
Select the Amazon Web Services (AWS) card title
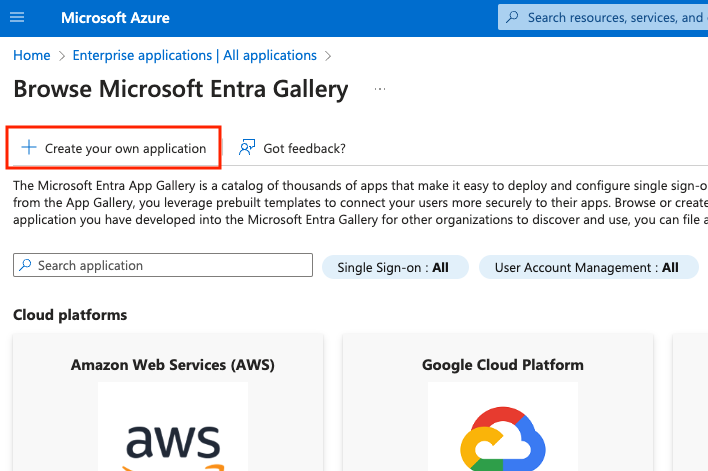(172, 364)
